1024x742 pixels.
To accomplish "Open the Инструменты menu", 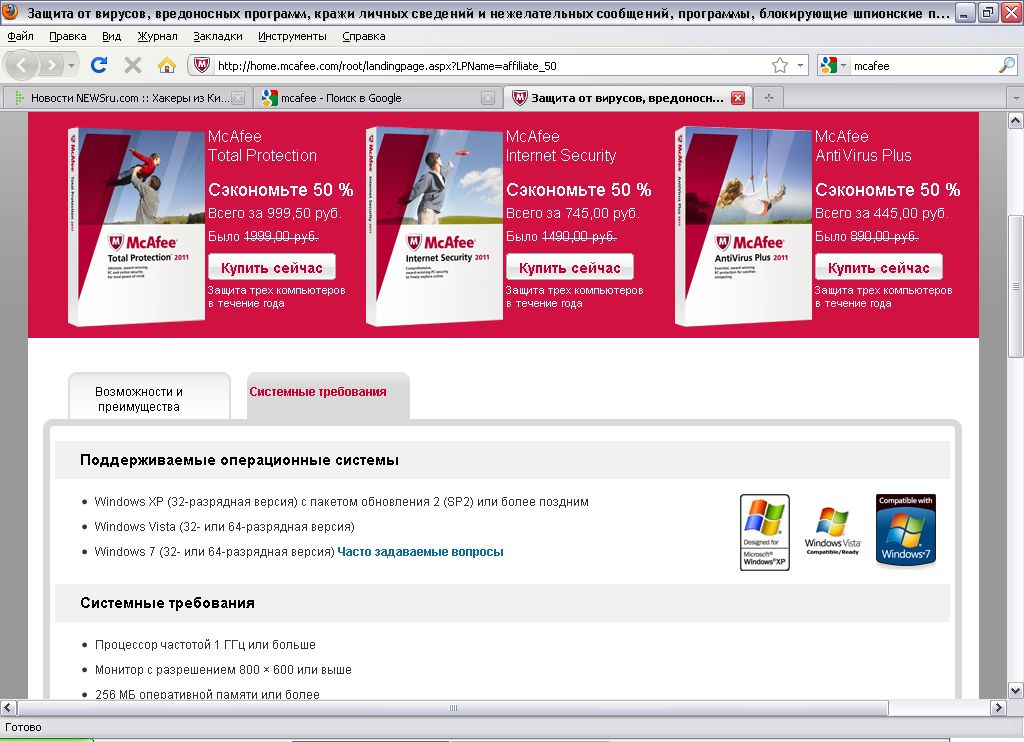I will coord(292,37).
